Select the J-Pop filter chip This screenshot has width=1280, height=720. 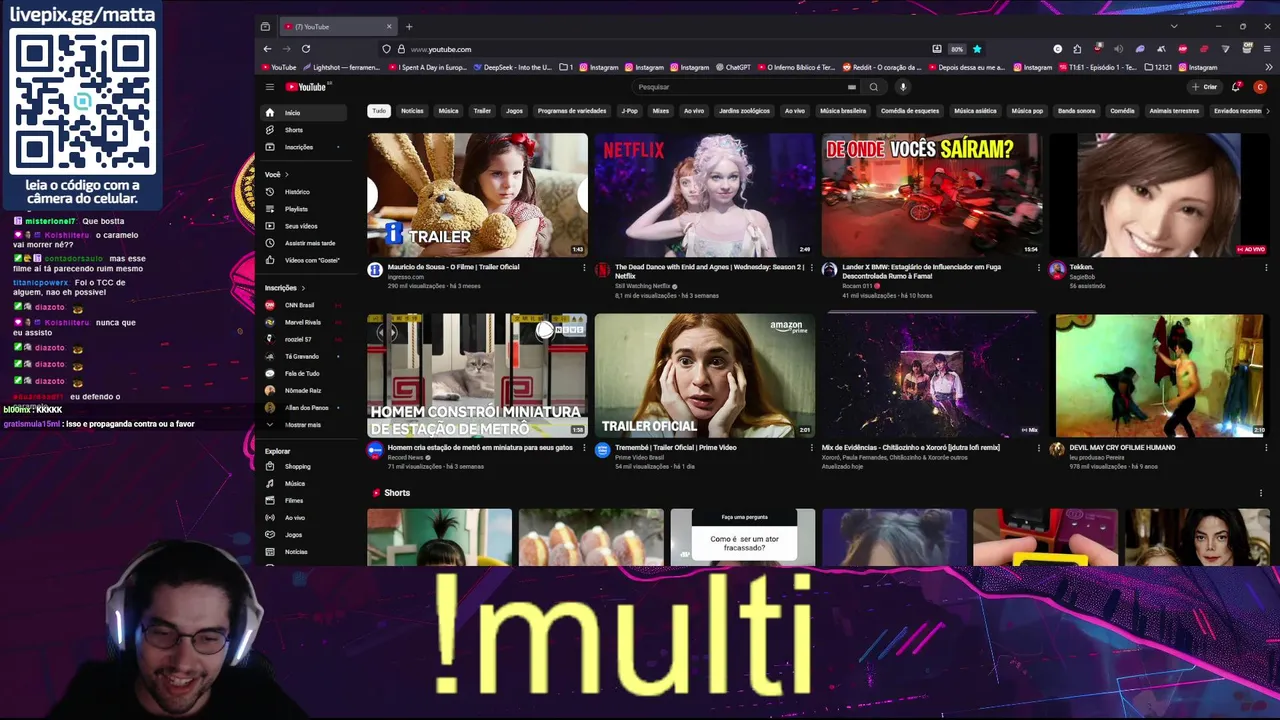pyautogui.click(x=629, y=111)
